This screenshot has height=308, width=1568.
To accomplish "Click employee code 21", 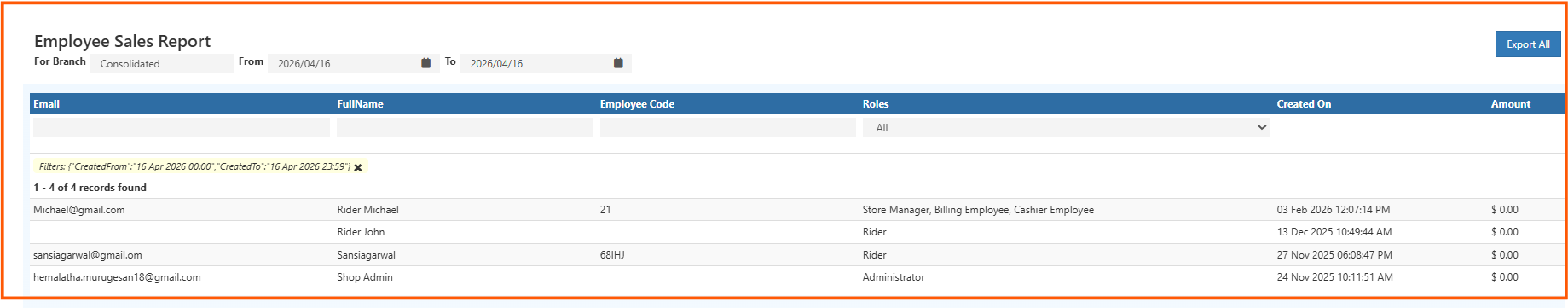I will [605, 210].
